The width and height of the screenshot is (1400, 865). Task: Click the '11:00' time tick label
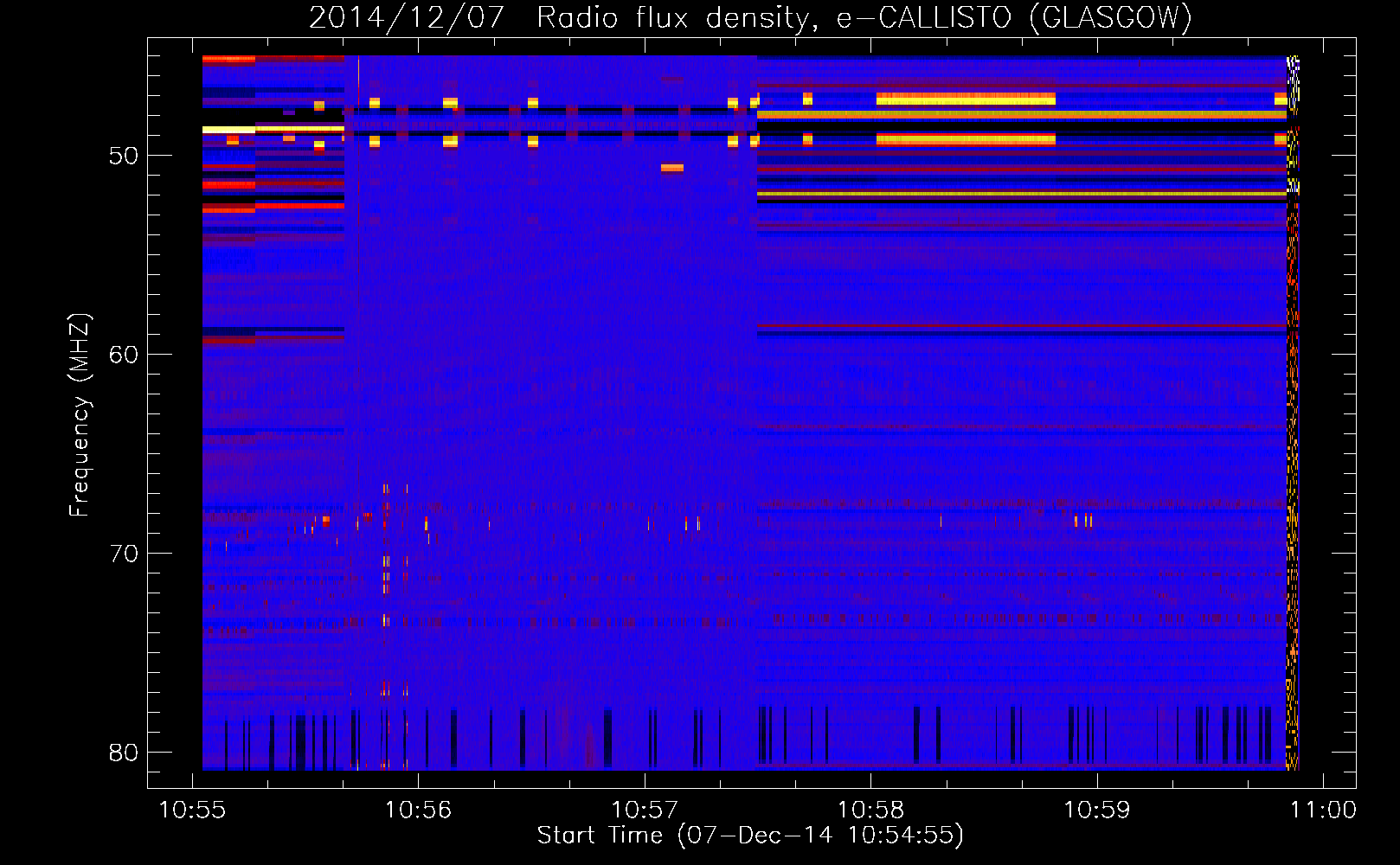pos(1323,811)
